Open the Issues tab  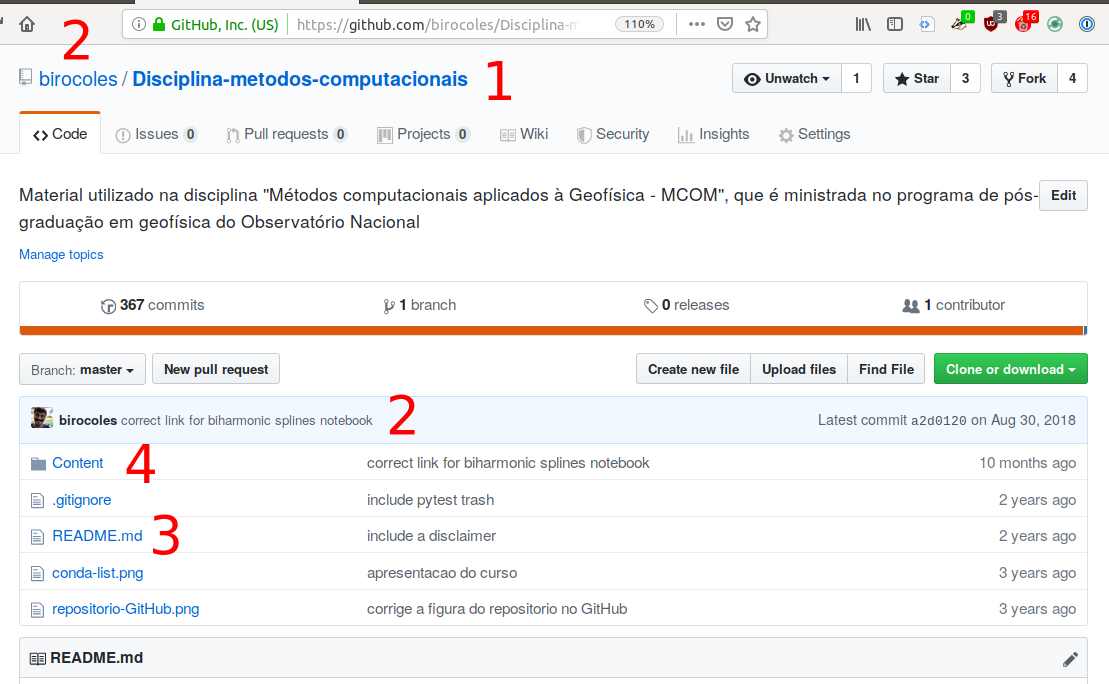tap(156, 134)
